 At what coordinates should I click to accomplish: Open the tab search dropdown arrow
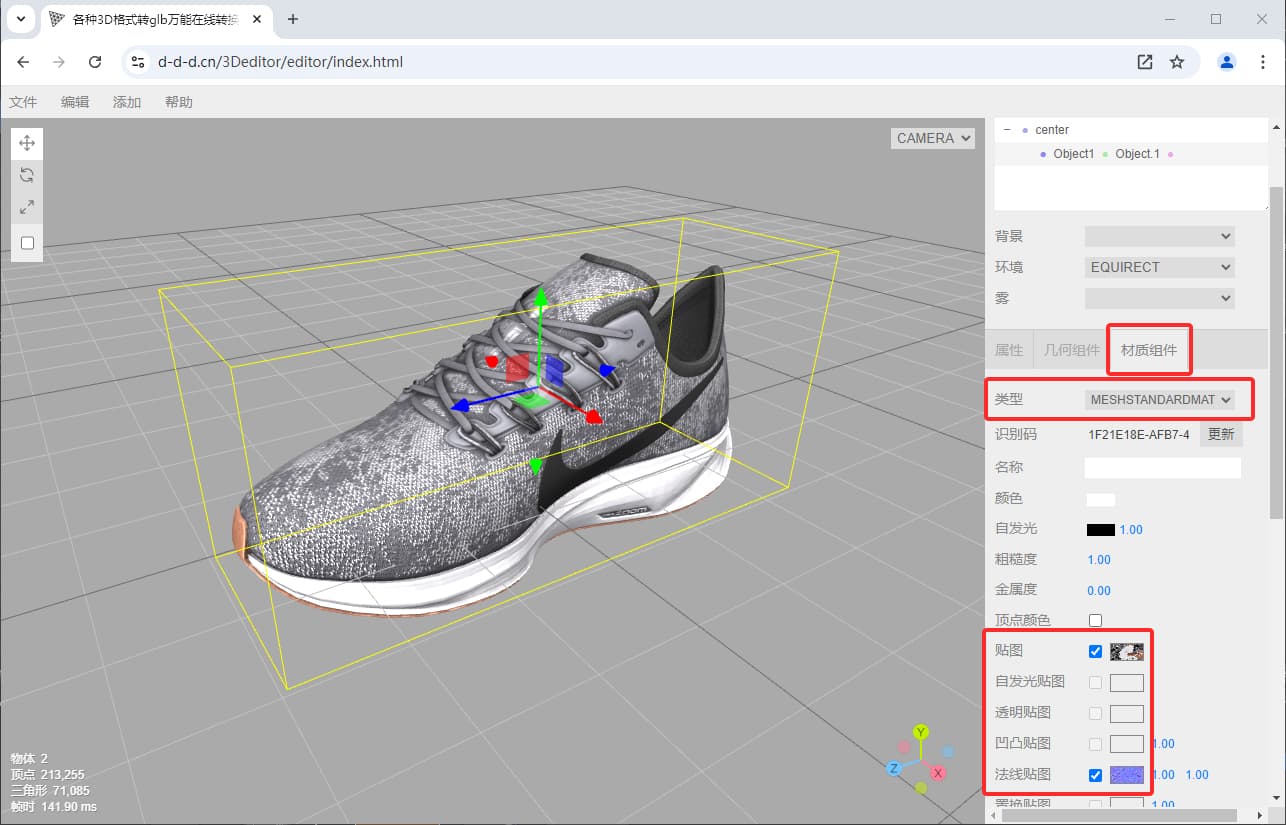[x=20, y=19]
